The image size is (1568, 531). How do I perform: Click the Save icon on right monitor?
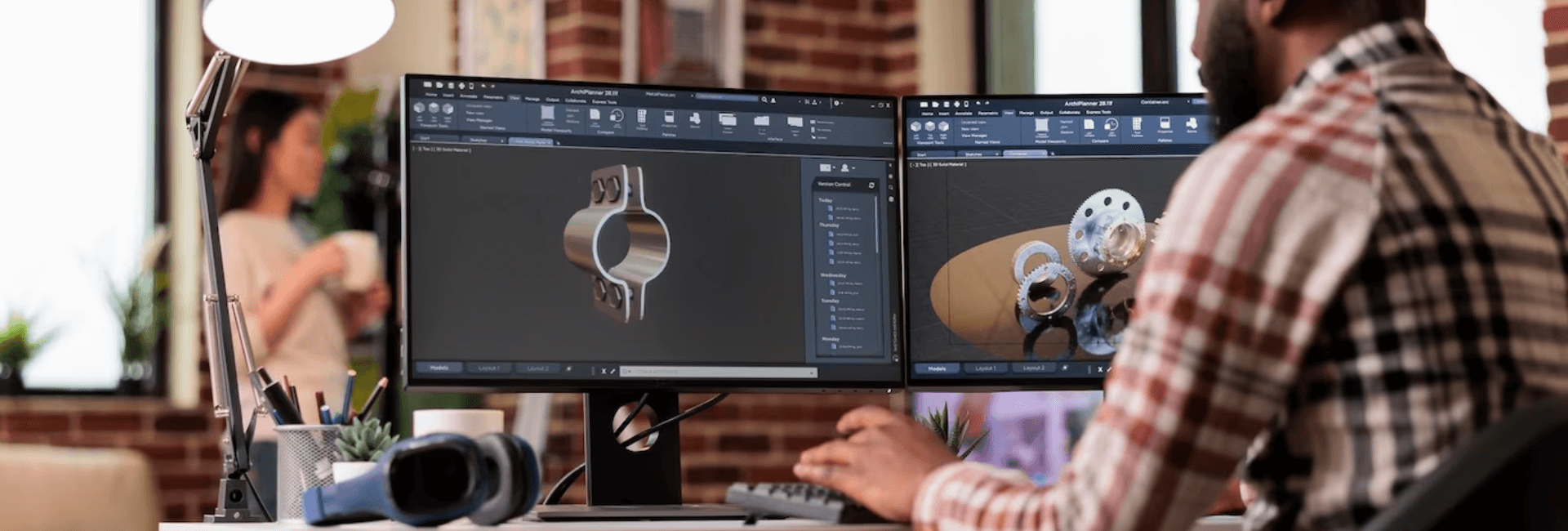(x=947, y=105)
